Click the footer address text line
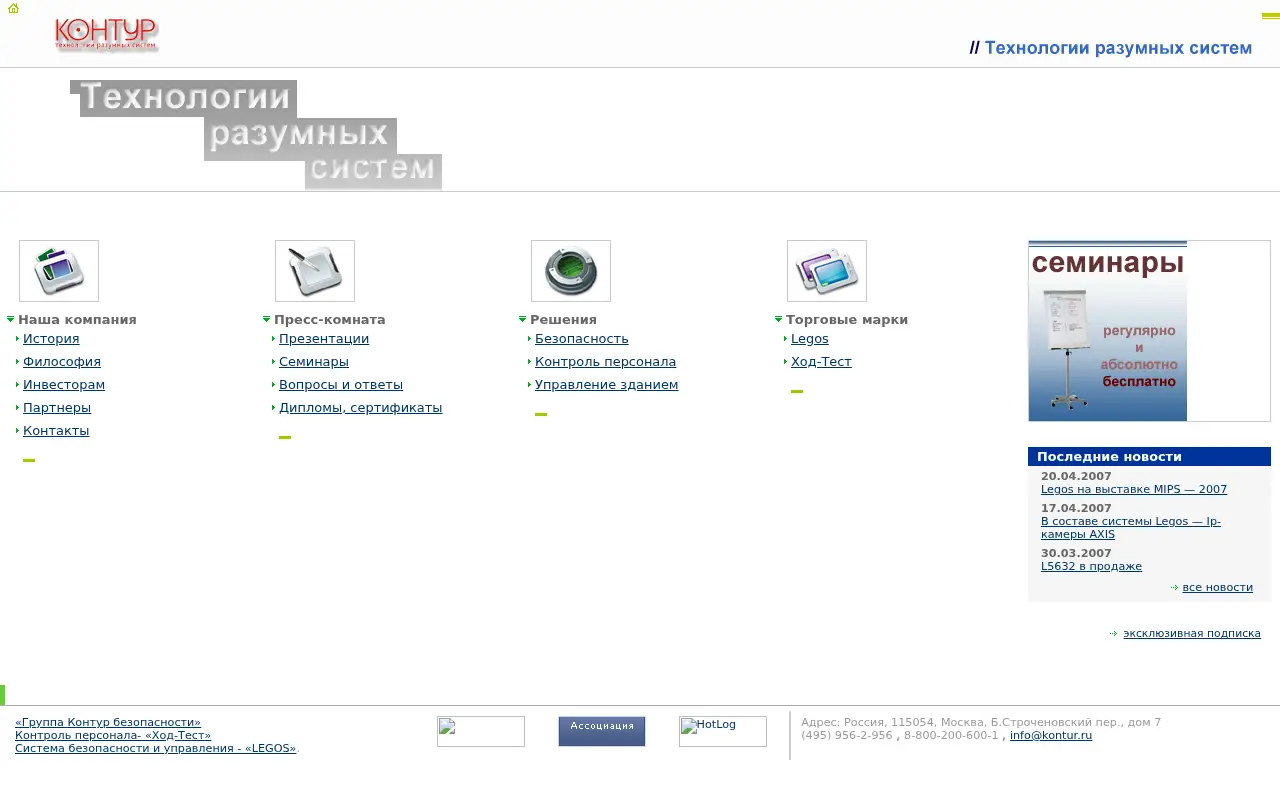This screenshot has height=800, width=1280. point(981,722)
